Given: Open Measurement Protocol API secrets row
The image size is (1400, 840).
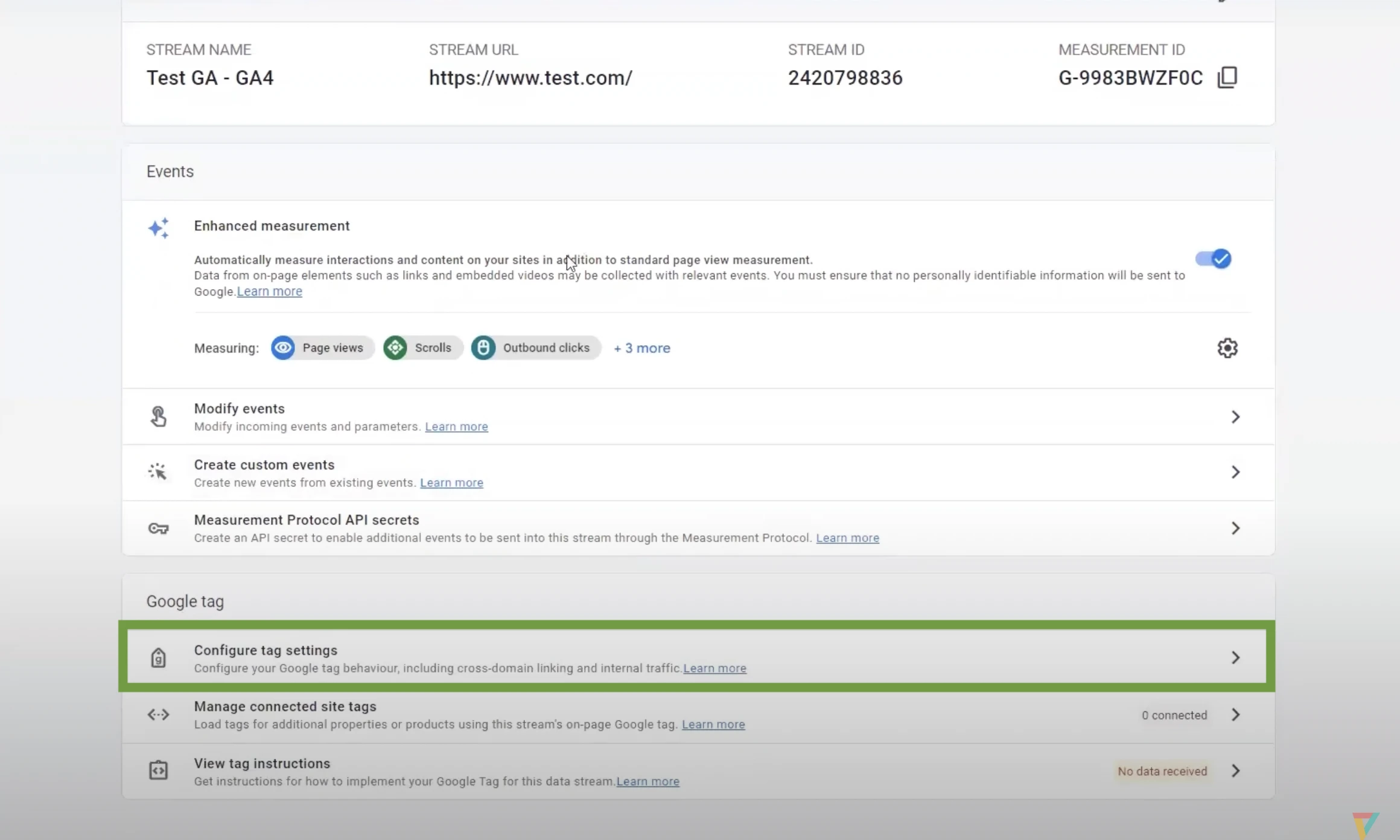Looking at the screenshot, I should (698, 528).
